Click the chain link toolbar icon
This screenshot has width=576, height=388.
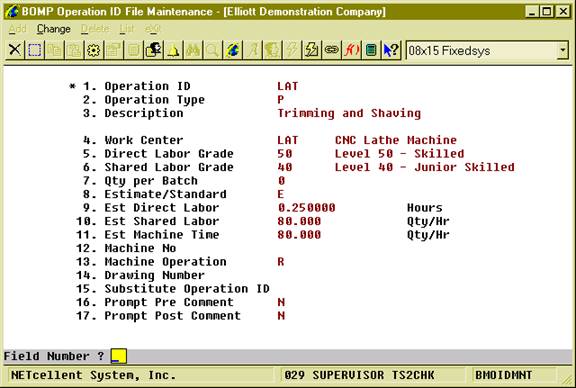331,50
